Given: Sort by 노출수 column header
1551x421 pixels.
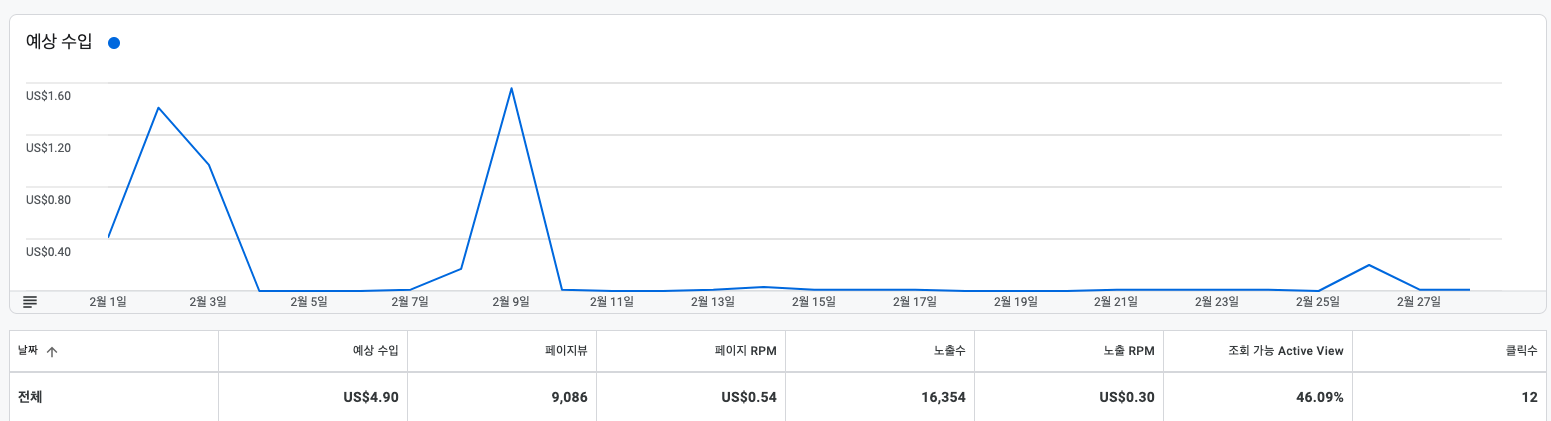Looking at the screenshot, I should [948, 351].
